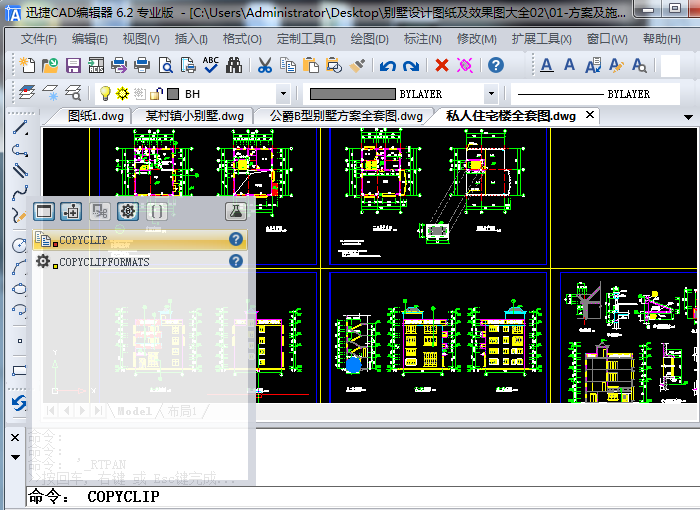Viewport: 700px width, 510px height.
Task: Click the binoculars Find icon
Action: (234, 65)
